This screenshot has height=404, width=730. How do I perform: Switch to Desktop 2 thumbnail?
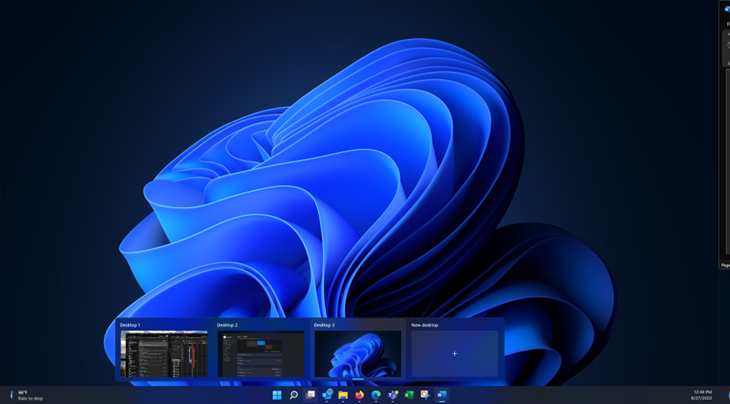point(261,354)
